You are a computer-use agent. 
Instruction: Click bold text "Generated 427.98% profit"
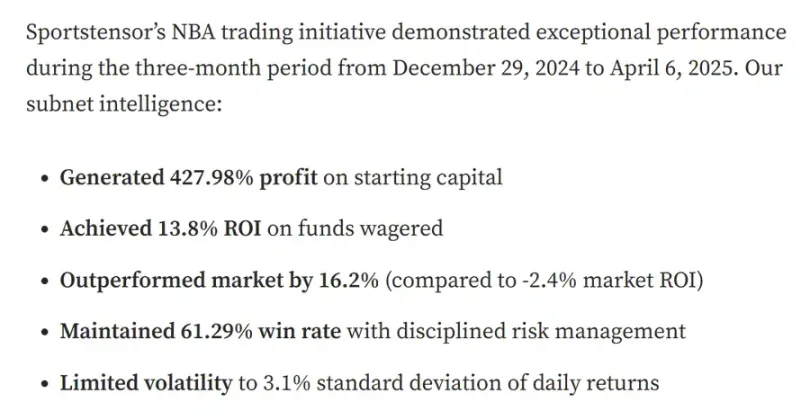point(189,178)
